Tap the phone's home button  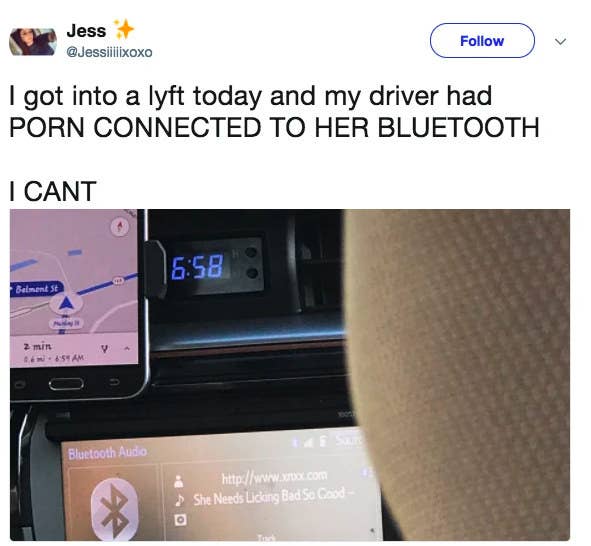(x=66, y=384)
